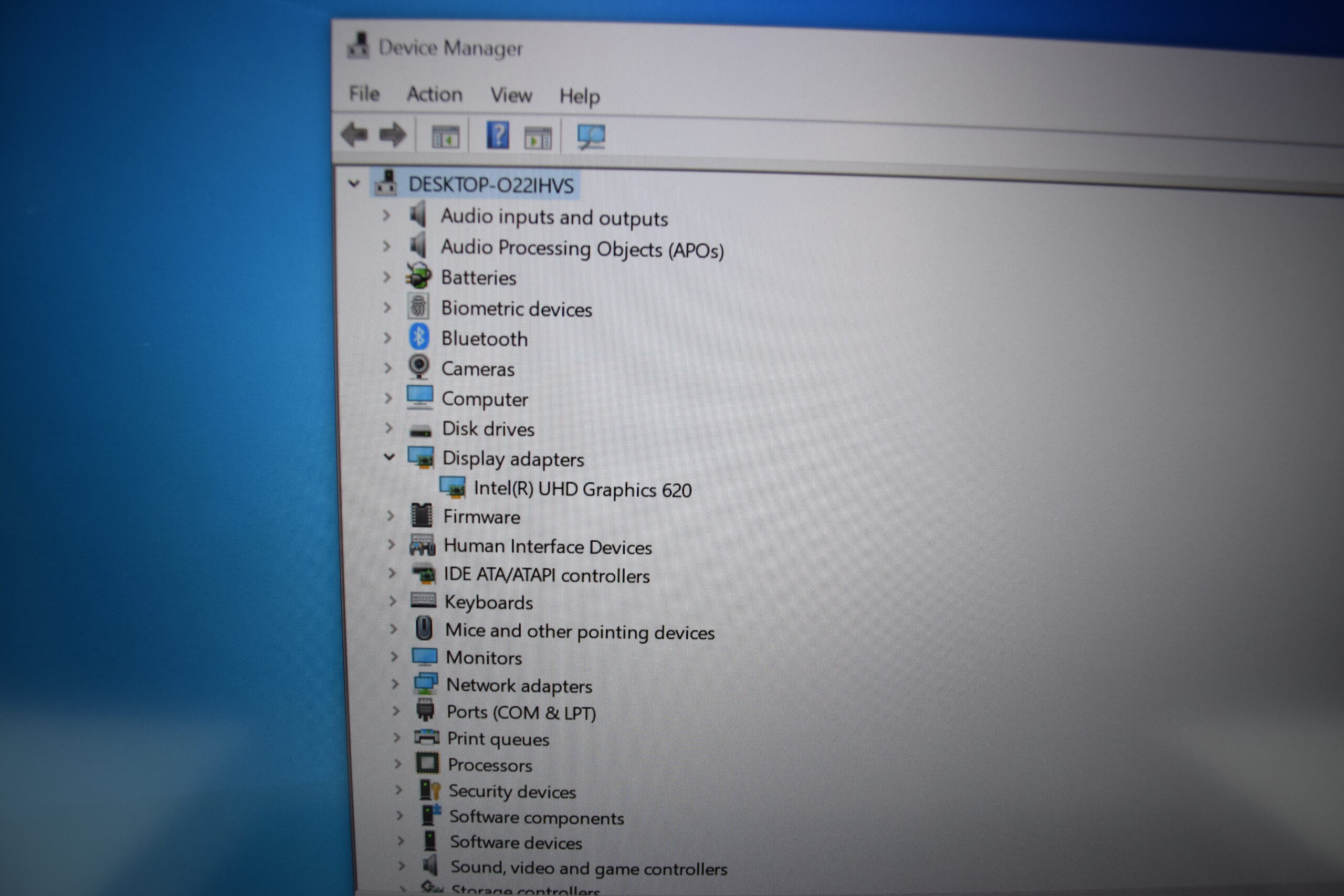The width and height of the screenshot is (1344, 896).
Task: Click the Forward arrow toolbar button
Action: click(393, 135)
